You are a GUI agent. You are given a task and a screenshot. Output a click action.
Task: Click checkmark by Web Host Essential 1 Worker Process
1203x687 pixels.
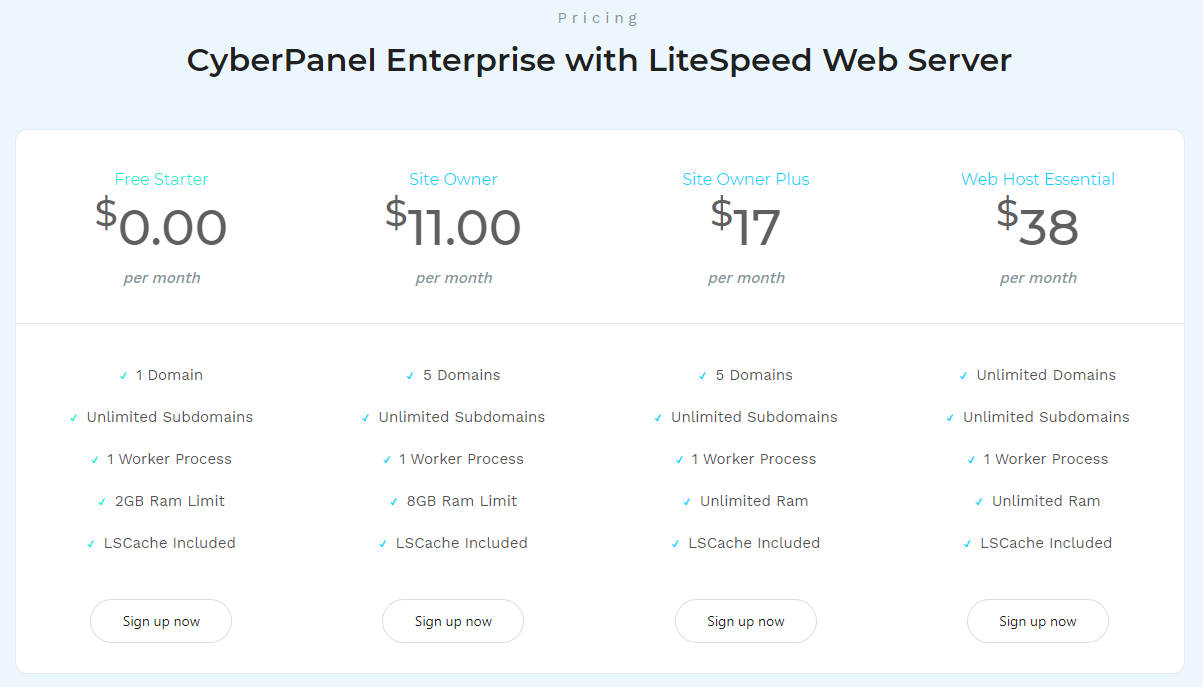pos(971,460)
